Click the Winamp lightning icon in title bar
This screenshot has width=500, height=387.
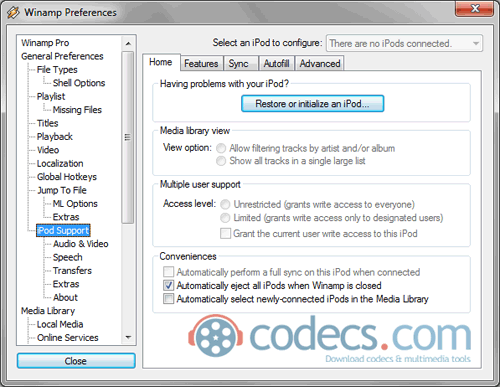13,13
